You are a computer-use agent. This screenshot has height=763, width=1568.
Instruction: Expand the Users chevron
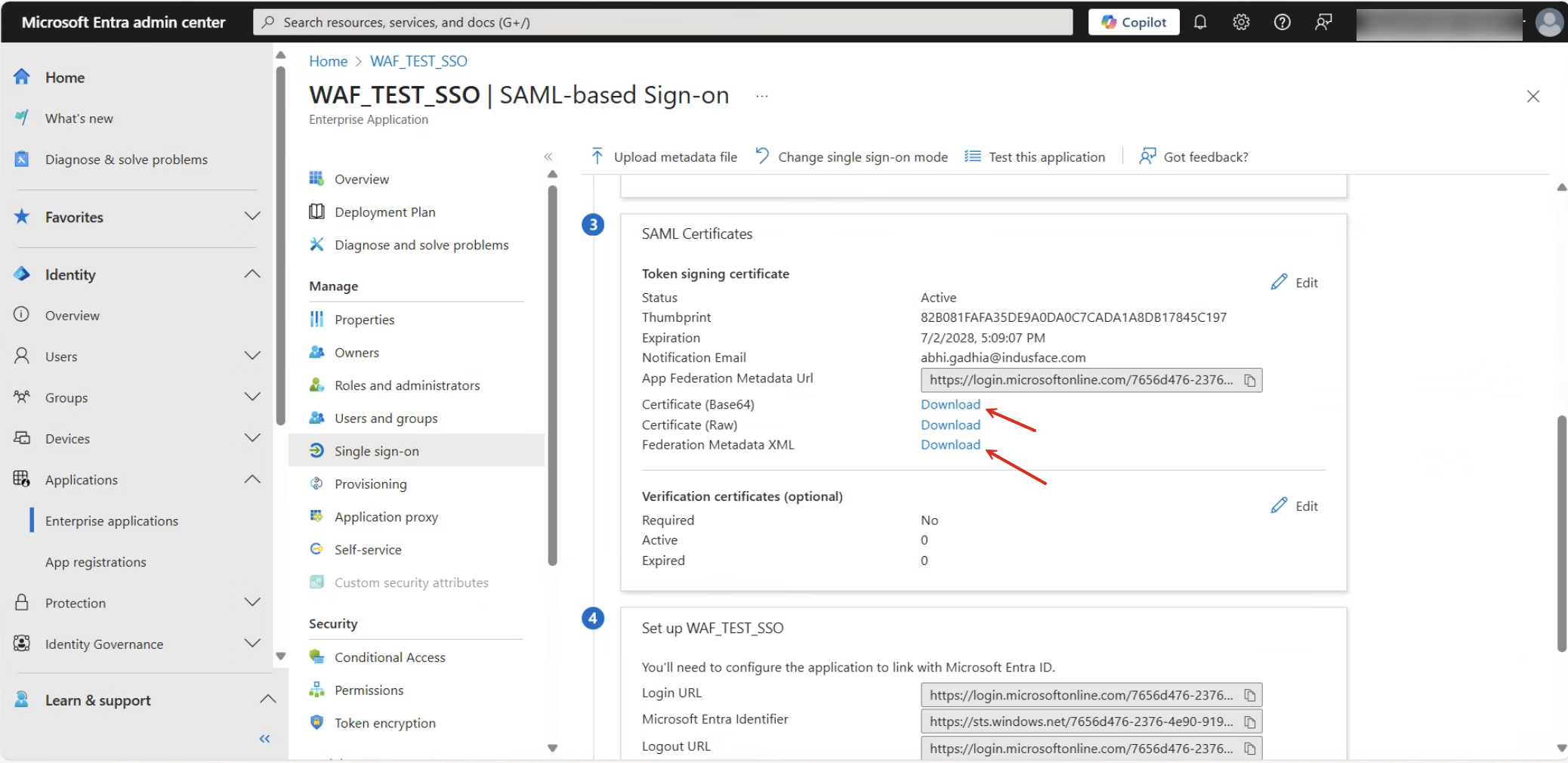click(x=252, y=356)
